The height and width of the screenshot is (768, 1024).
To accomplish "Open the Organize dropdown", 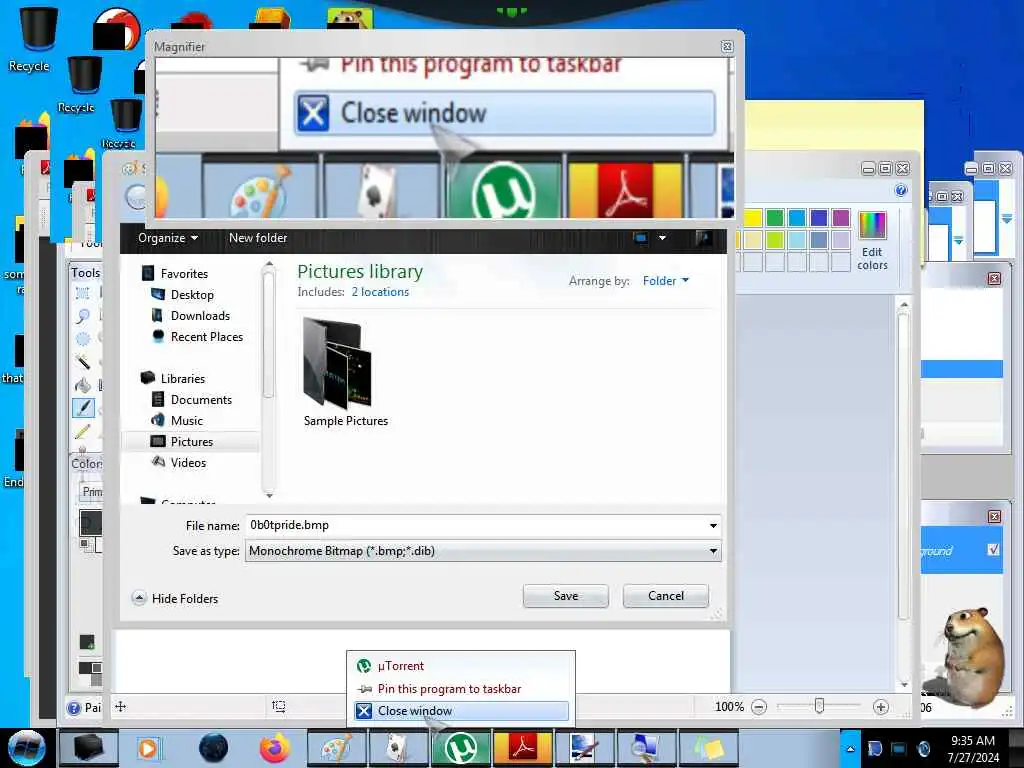I will pyautogui.click(x=168, y=238).
